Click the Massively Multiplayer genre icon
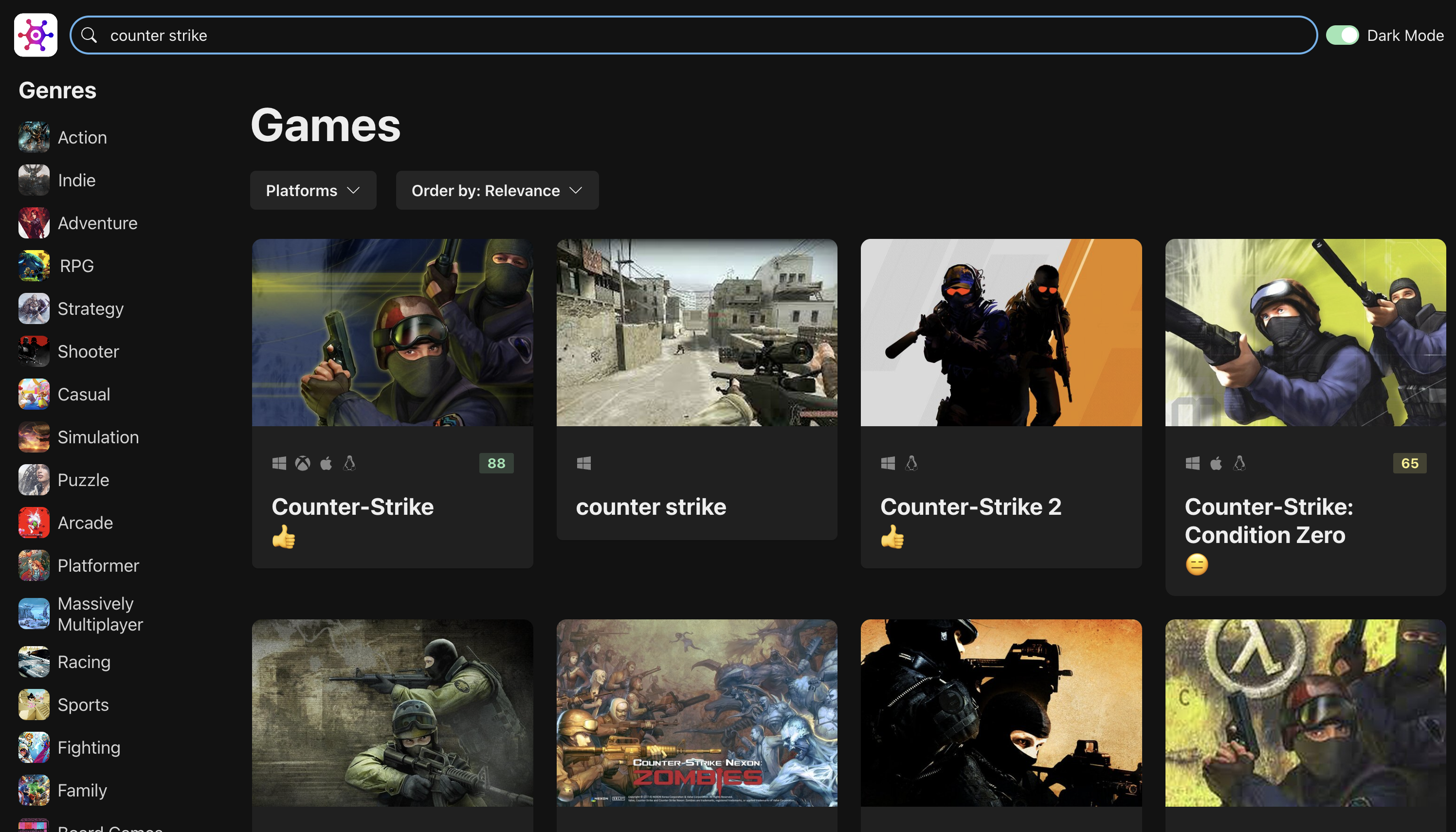 coord(34,614)
